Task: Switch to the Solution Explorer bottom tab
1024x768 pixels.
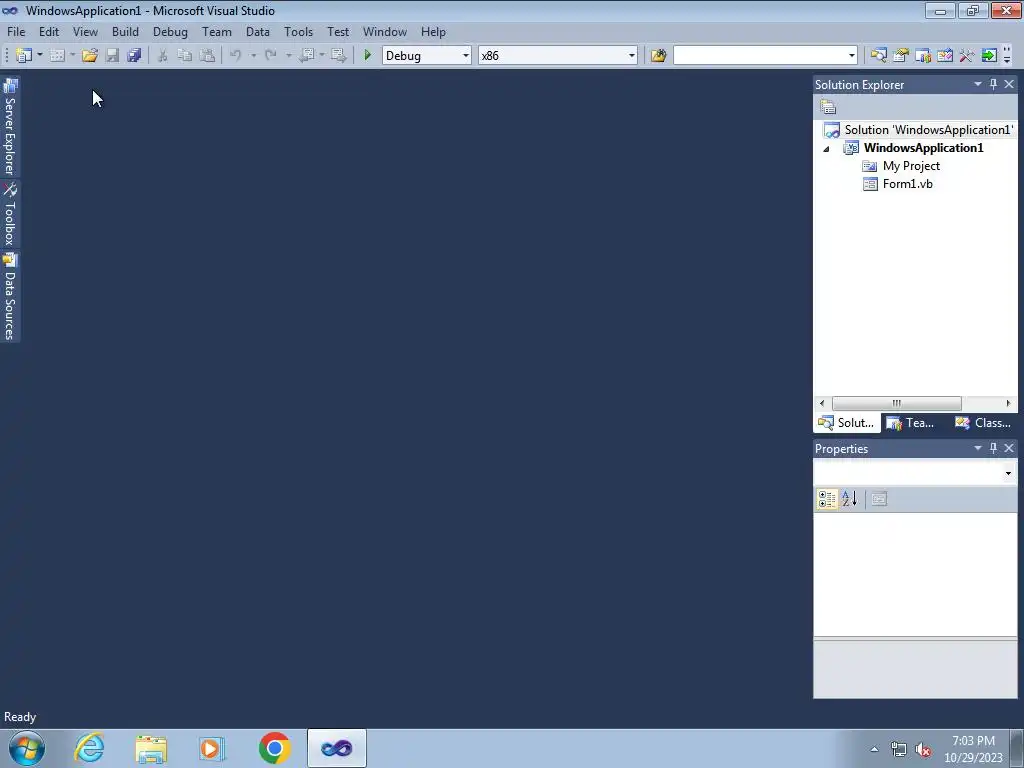Action: point(847,423)
